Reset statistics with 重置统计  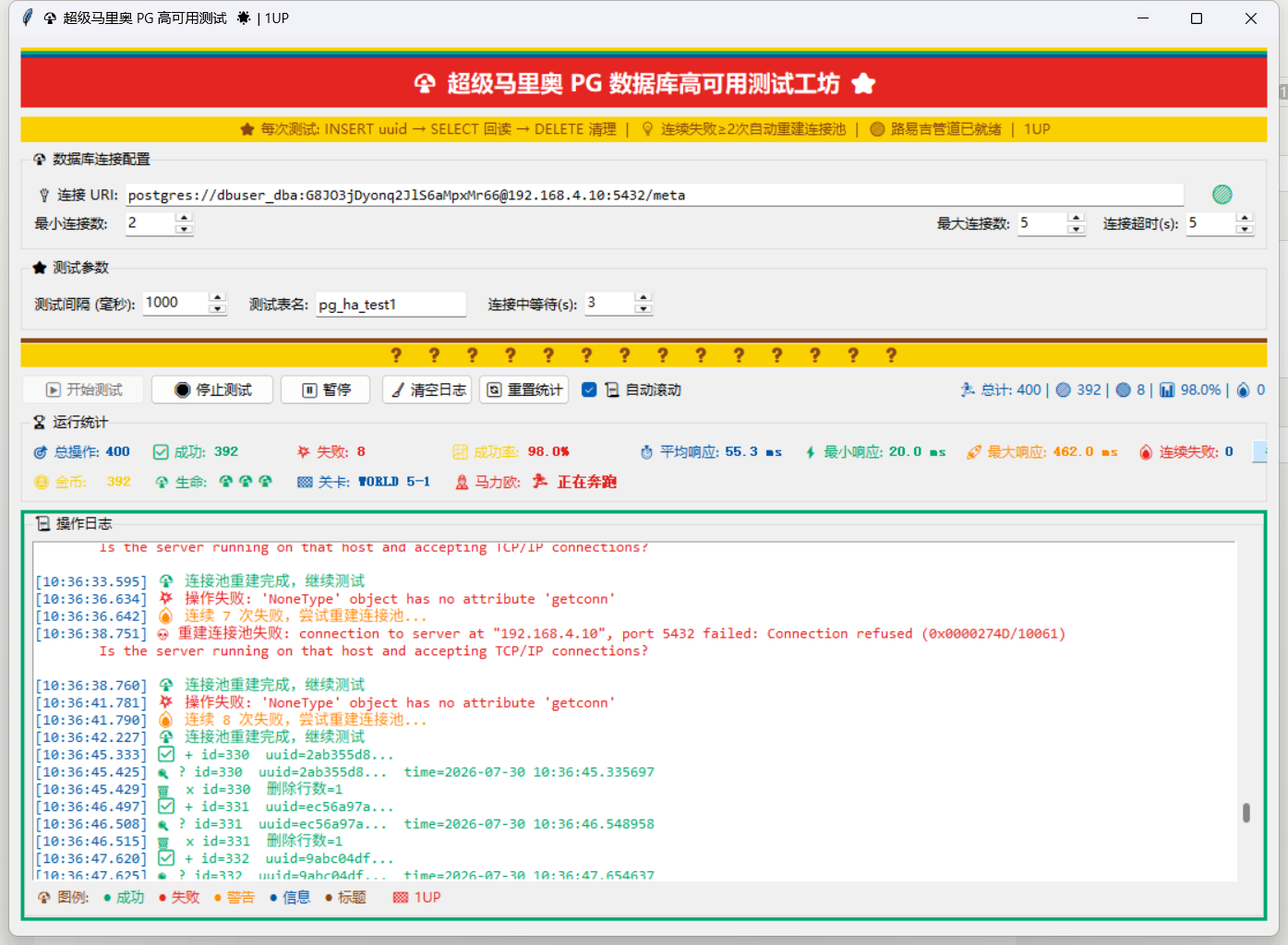[524, 389]
